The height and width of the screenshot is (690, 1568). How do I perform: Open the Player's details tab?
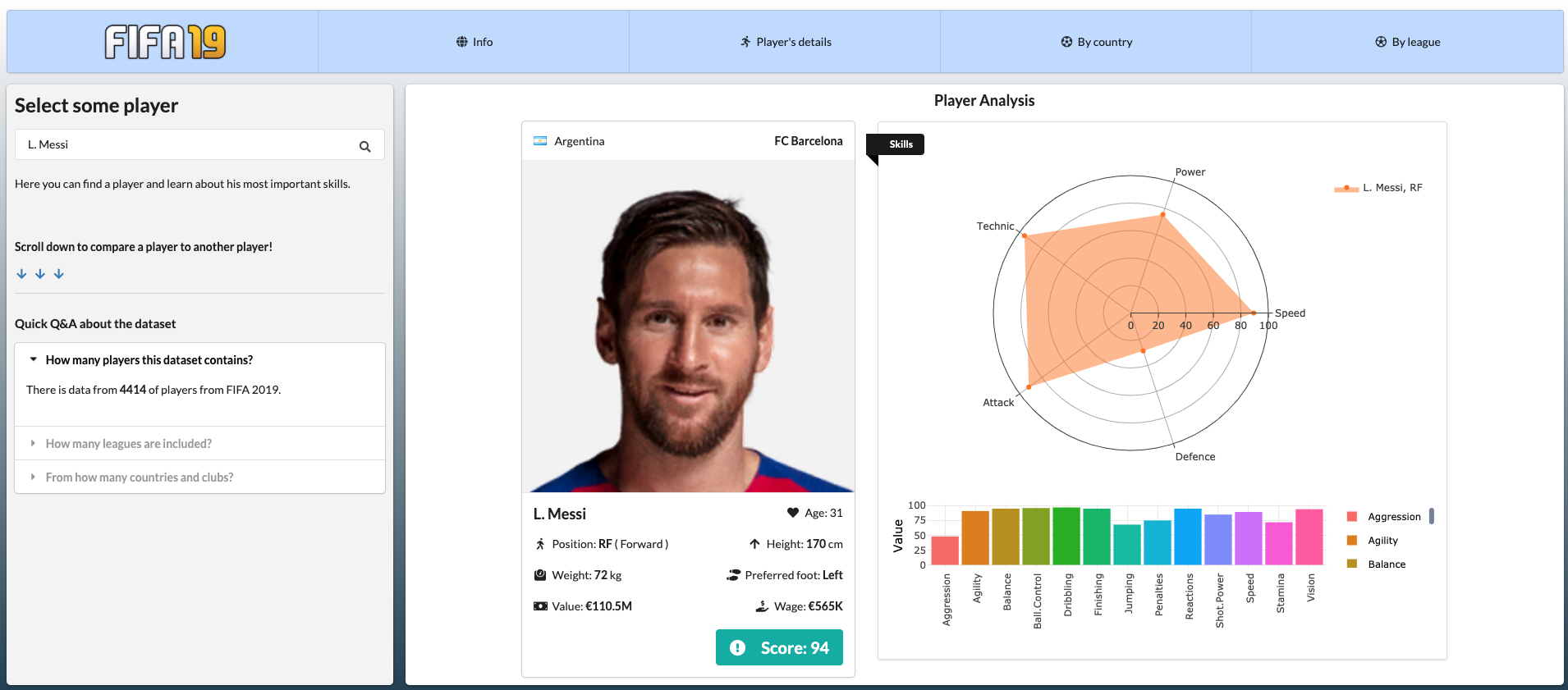tap(785, 42)
